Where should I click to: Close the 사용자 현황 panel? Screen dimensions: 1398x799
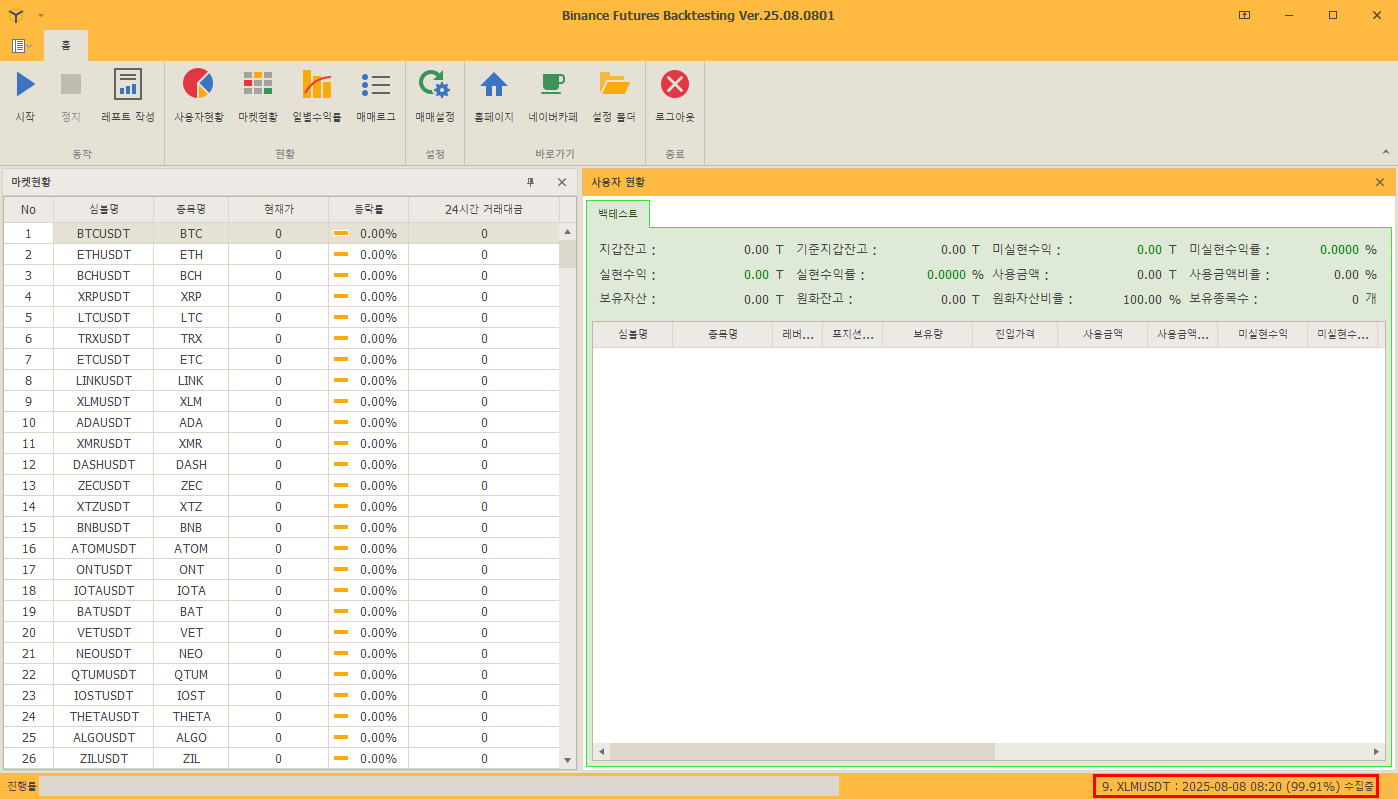point(1380,182)
